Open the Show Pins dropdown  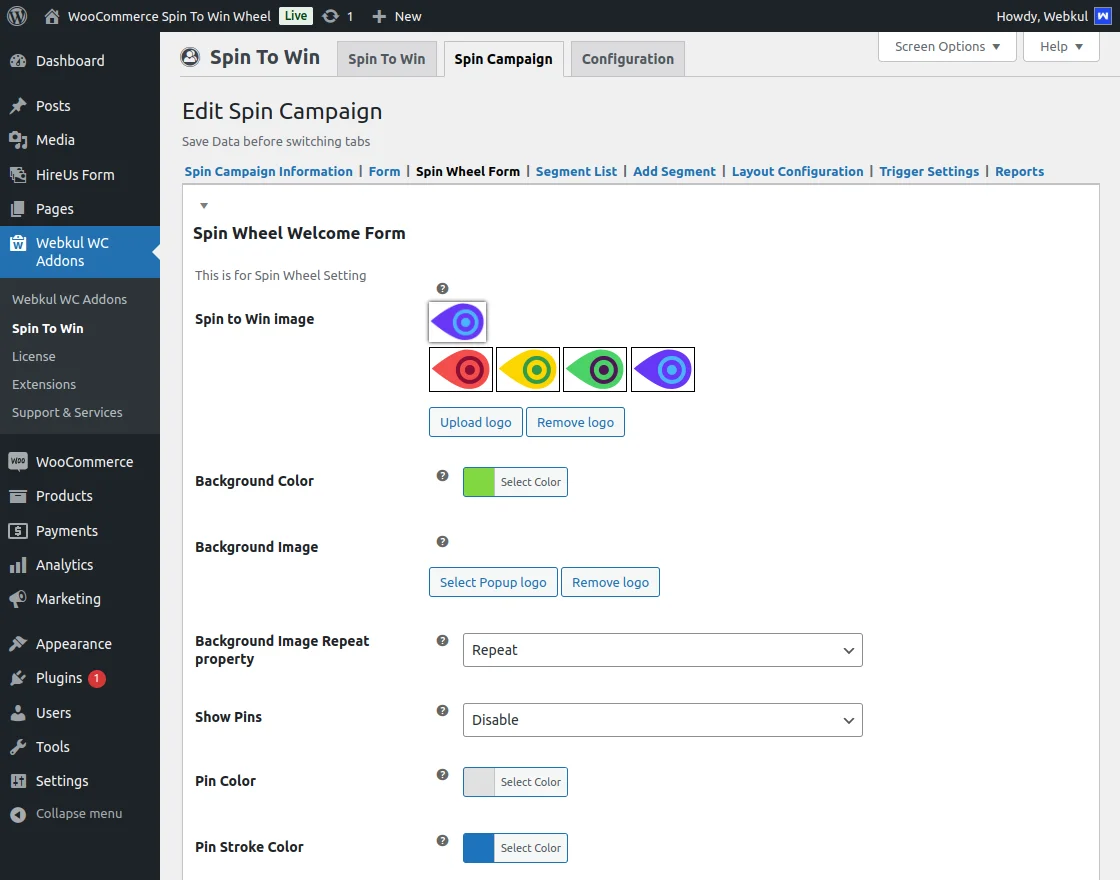[x=662, y=720]
